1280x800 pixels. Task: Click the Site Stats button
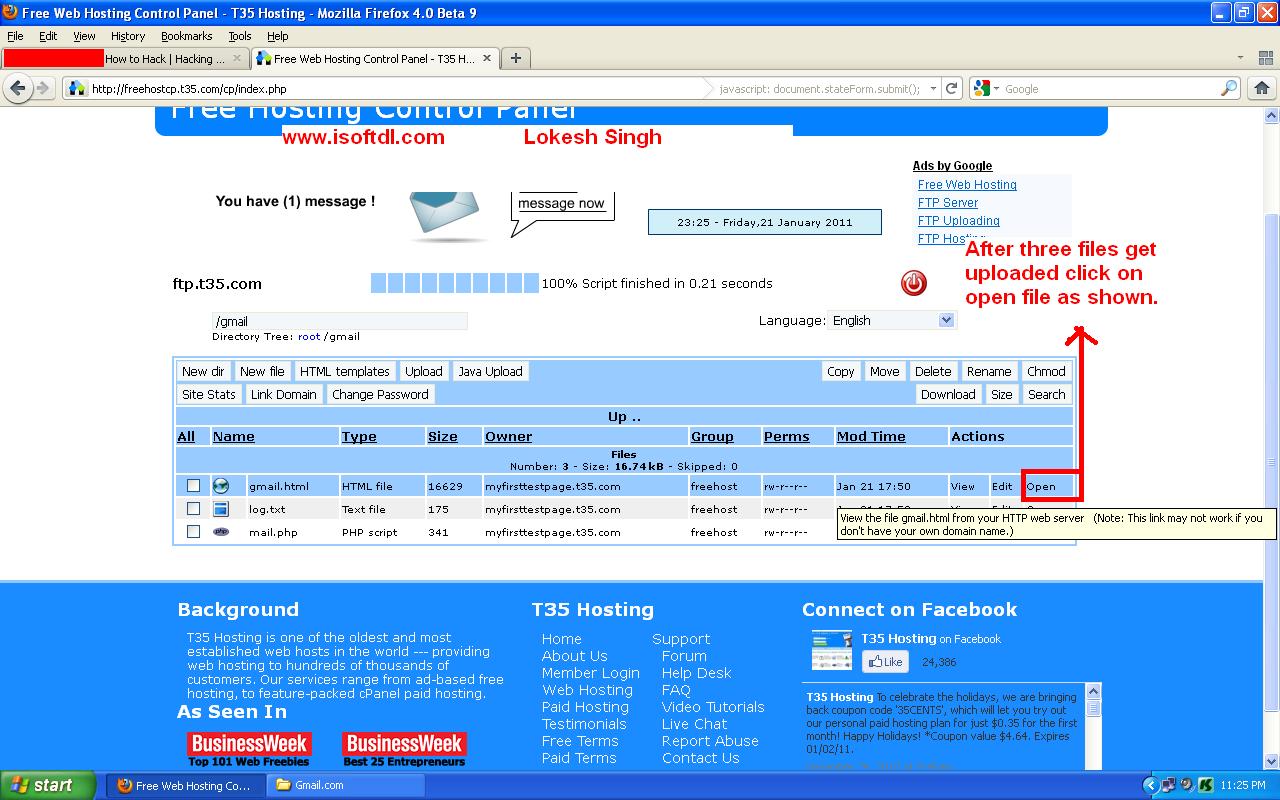(x=209, y=394)
